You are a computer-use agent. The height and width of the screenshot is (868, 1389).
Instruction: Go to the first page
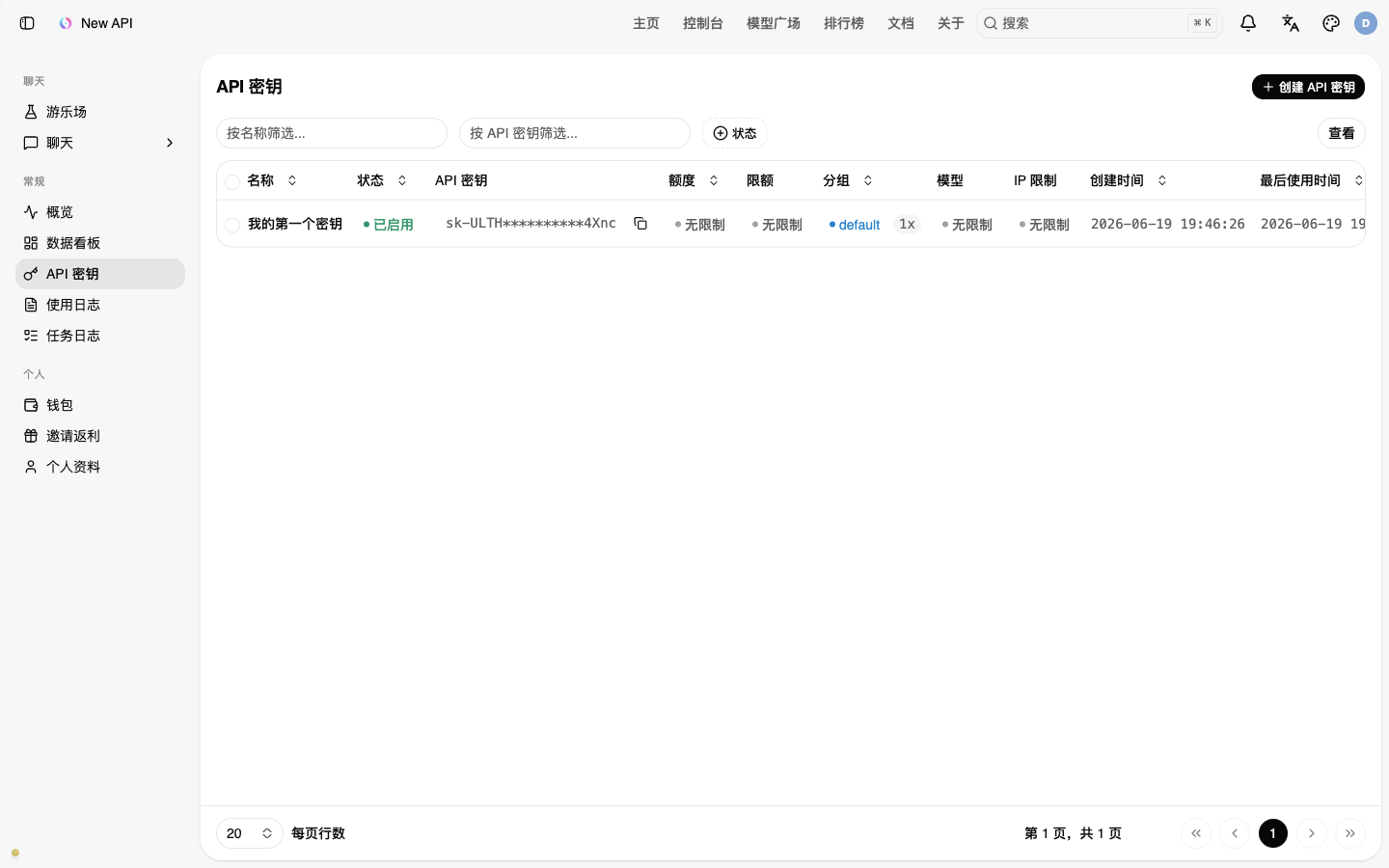click(1196, 833)
